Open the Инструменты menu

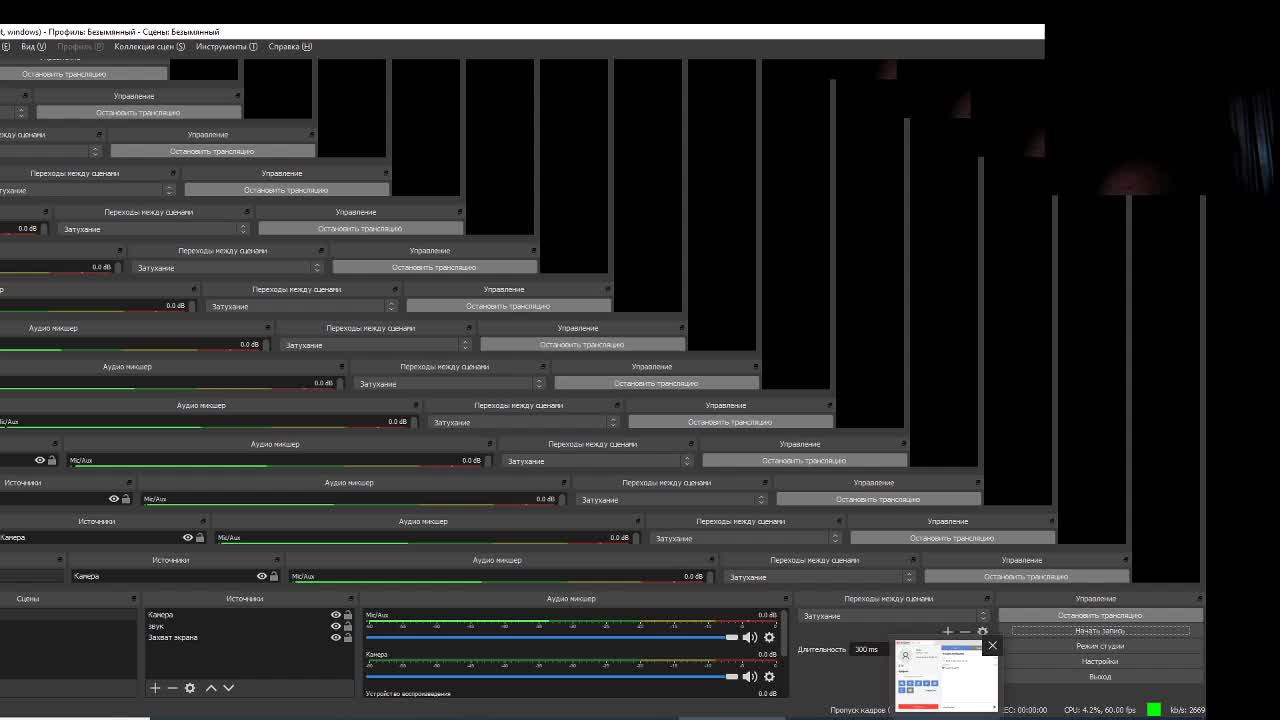(x=226, y=46)
